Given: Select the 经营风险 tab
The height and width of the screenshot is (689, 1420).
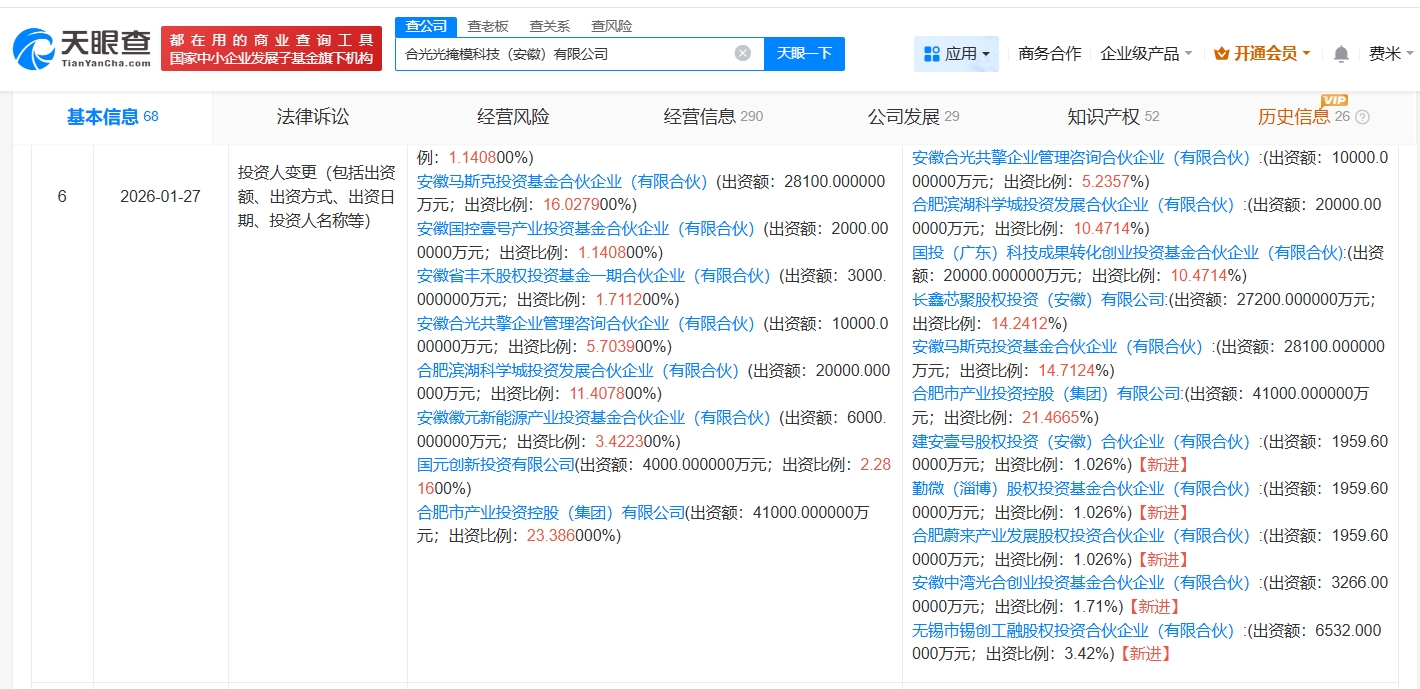Looking at the screenshot, I should click(x=513, y=117).
